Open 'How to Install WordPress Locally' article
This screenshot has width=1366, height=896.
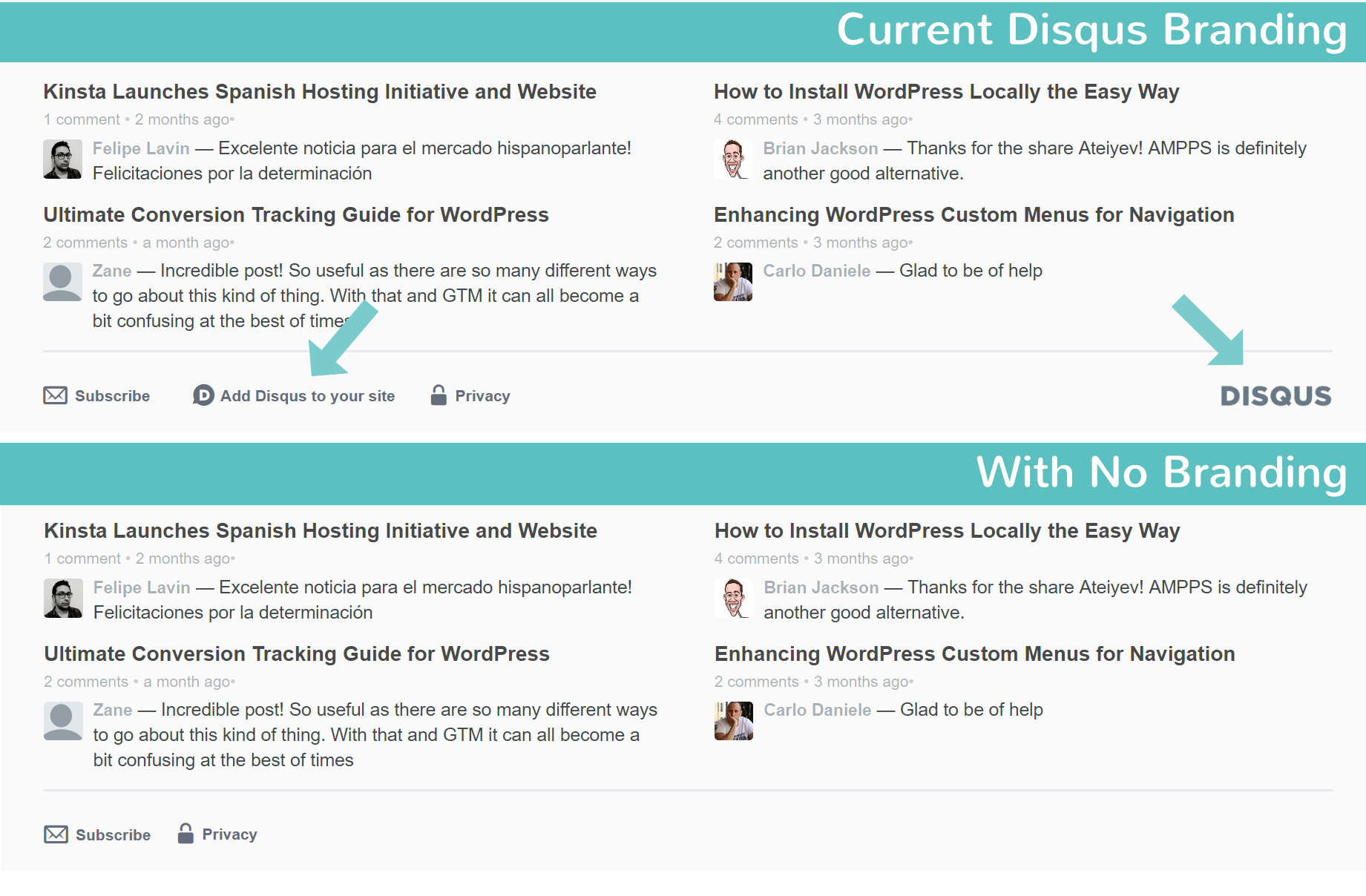pyautogui.click(x=946, y=91)
